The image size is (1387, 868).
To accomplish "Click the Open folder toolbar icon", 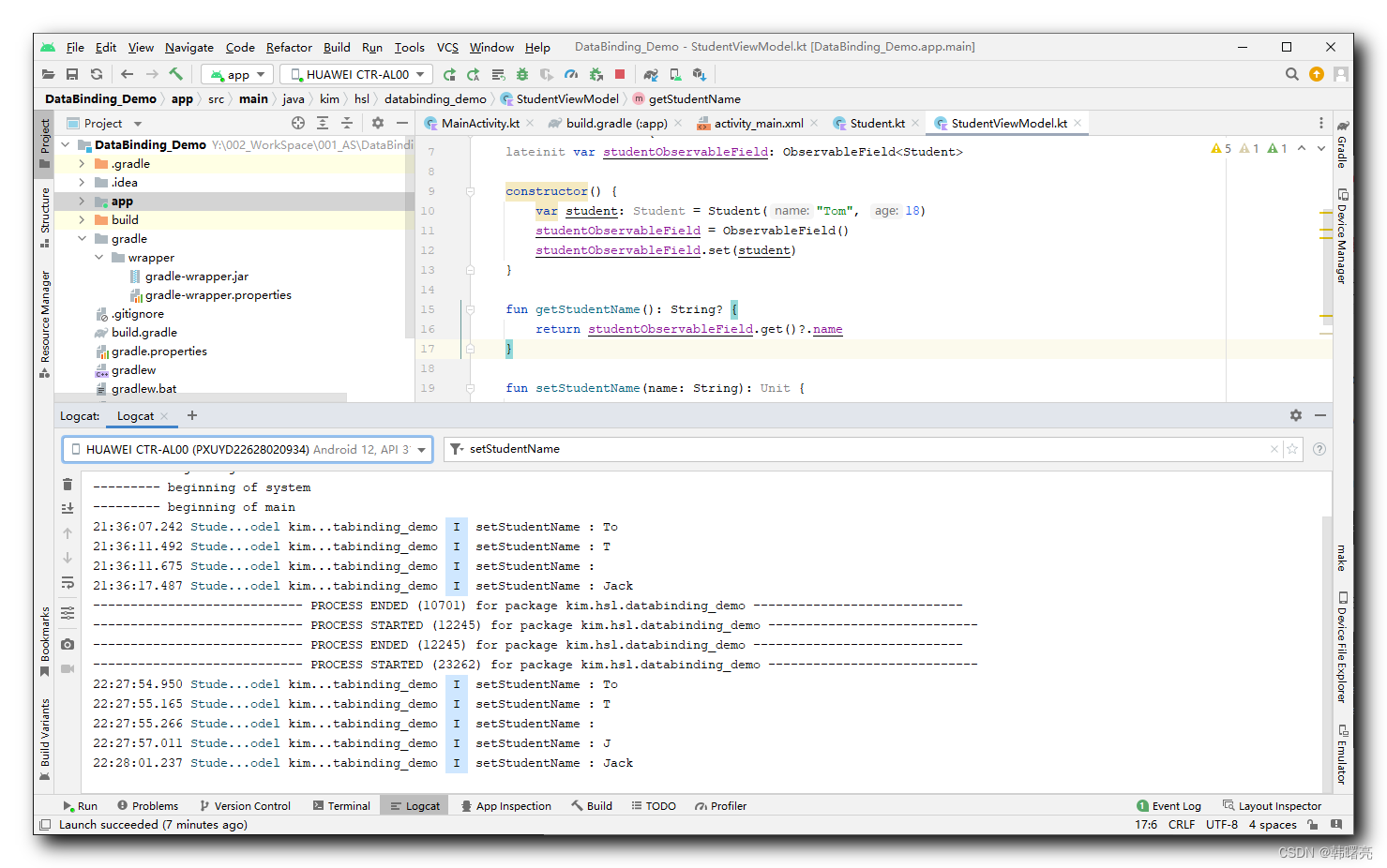I will (49, 74).
